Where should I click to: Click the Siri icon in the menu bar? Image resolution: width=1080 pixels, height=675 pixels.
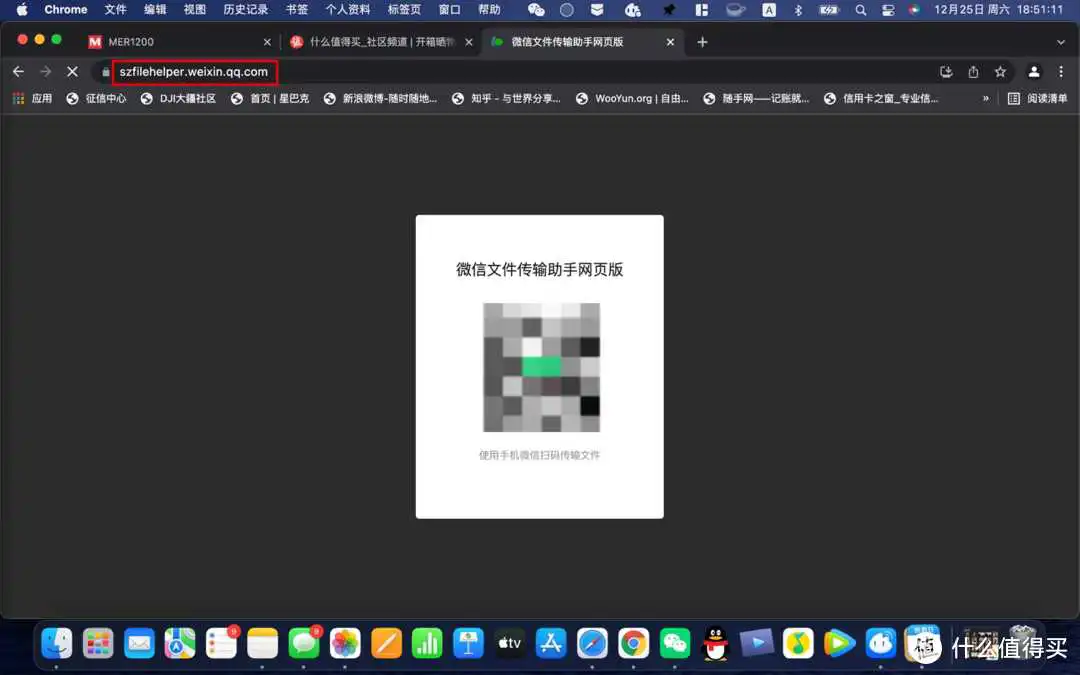[914, 10]
